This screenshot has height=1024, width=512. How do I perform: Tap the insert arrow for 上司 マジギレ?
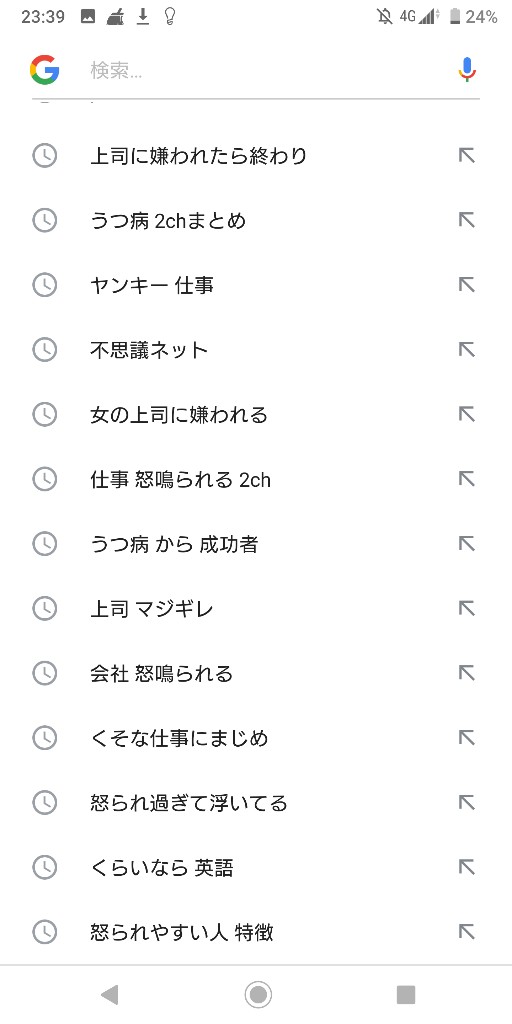[x=466, y=609]
